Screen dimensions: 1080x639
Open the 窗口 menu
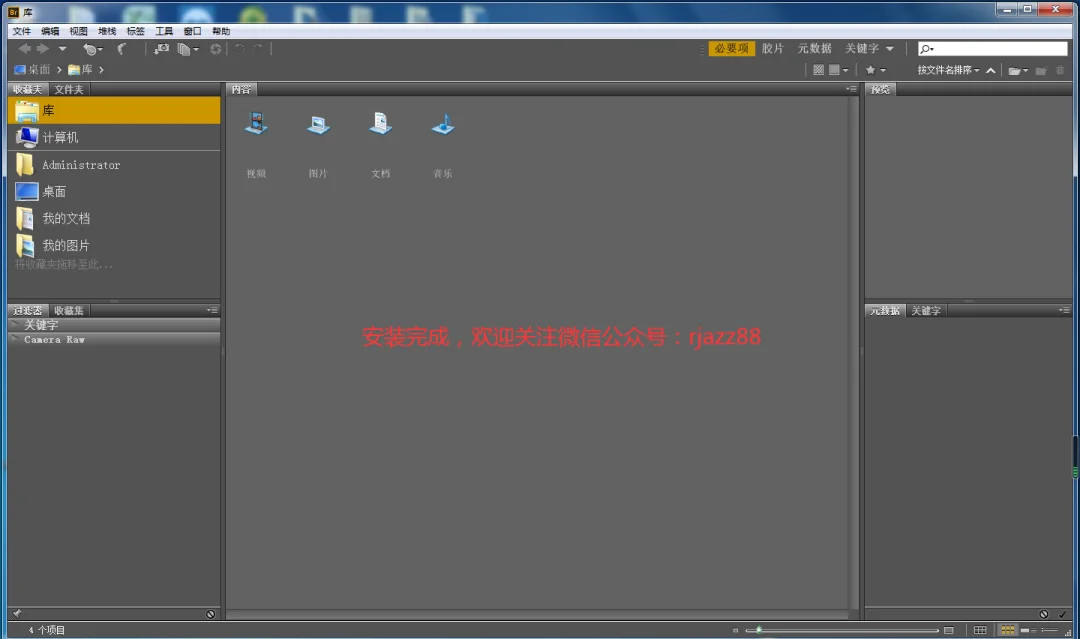pos(192,31)
